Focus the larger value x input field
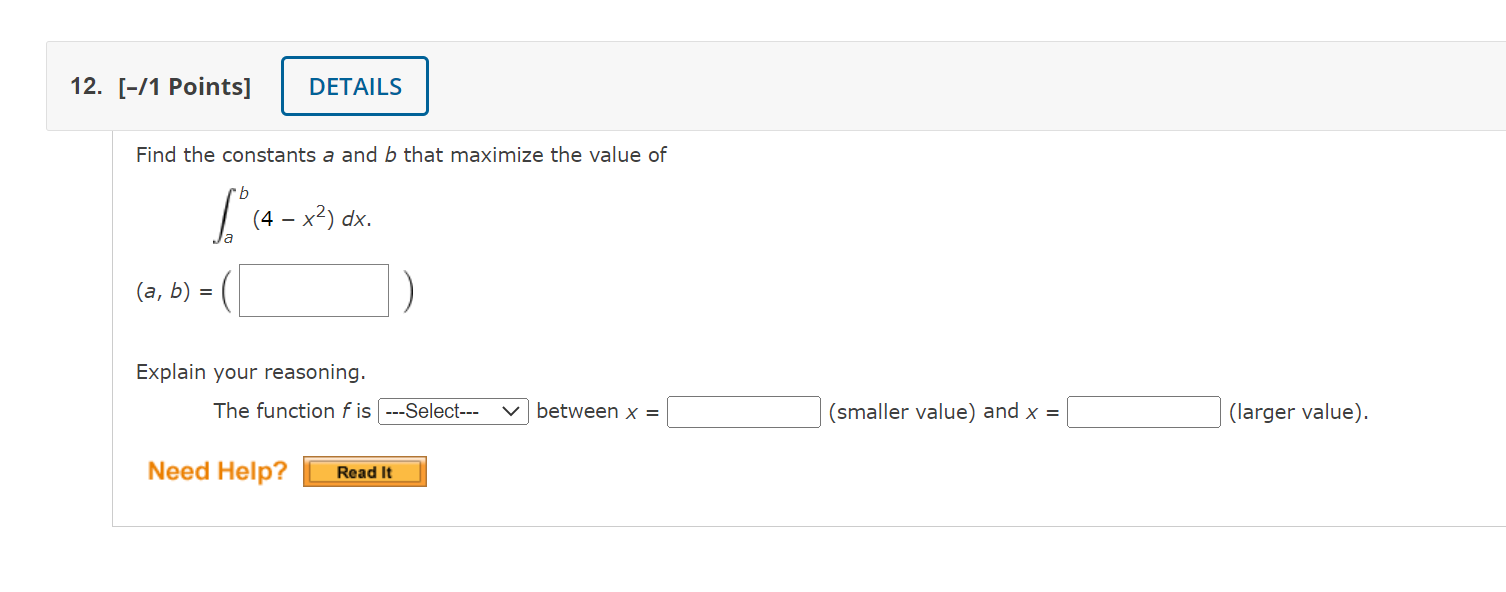This screenshot has height=592, width=1506. [x=1144, y=412]
